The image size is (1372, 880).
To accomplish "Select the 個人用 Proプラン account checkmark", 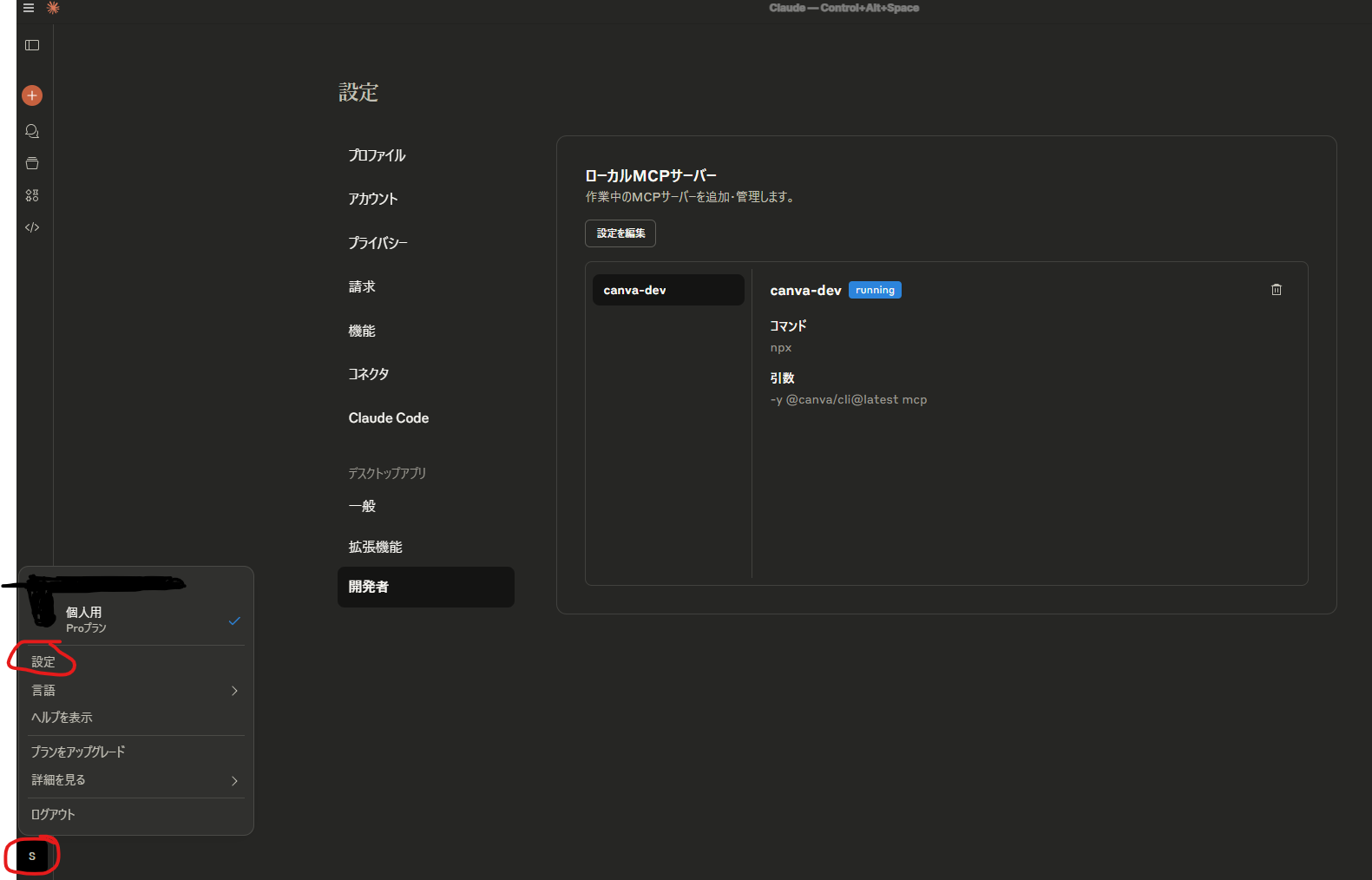I will (x=234, y=621).
